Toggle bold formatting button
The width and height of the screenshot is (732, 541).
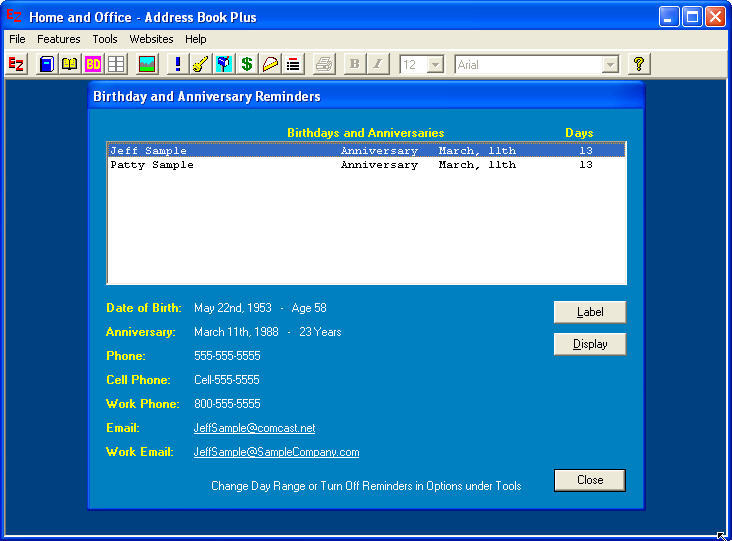(x=354, y=64)
